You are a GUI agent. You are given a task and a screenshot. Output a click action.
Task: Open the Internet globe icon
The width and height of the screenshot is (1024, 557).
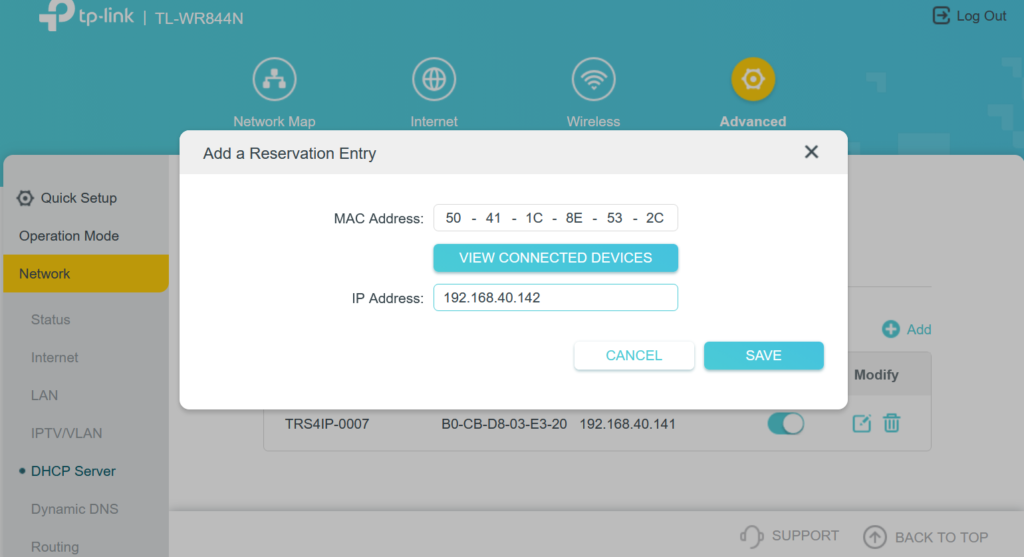(x=434, y=79)
